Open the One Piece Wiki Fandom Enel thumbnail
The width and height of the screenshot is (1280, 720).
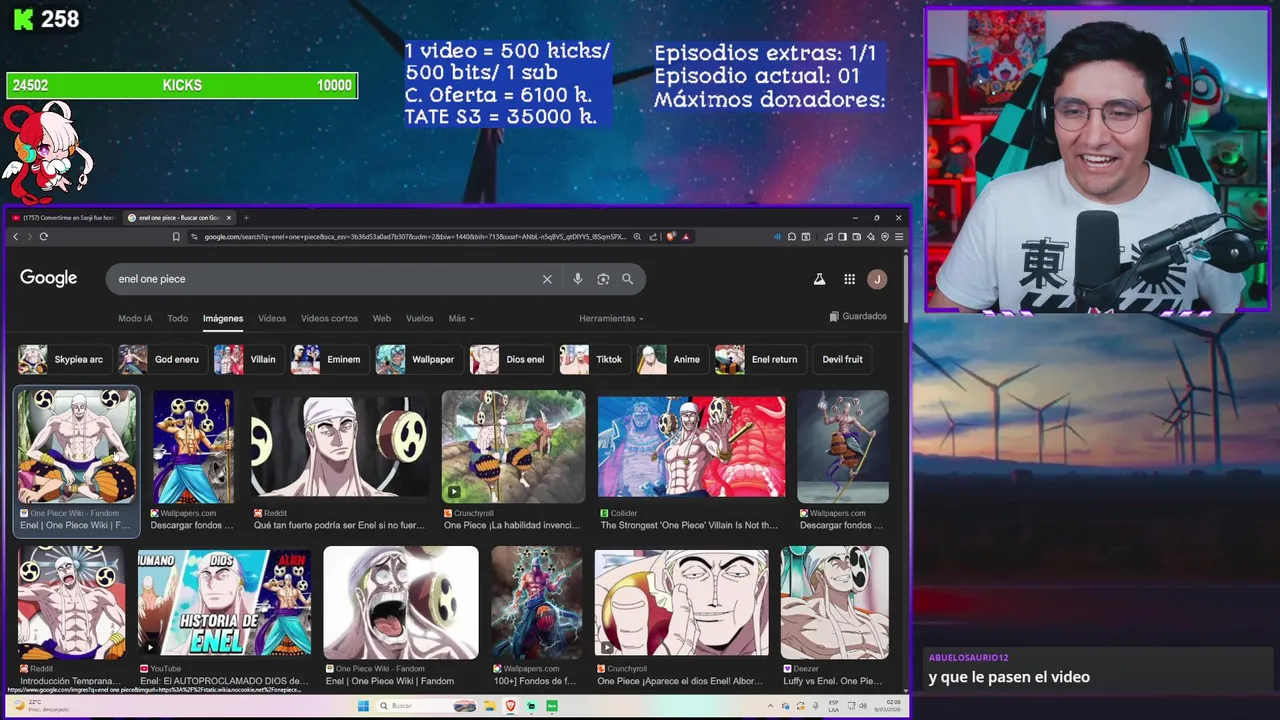76,447
